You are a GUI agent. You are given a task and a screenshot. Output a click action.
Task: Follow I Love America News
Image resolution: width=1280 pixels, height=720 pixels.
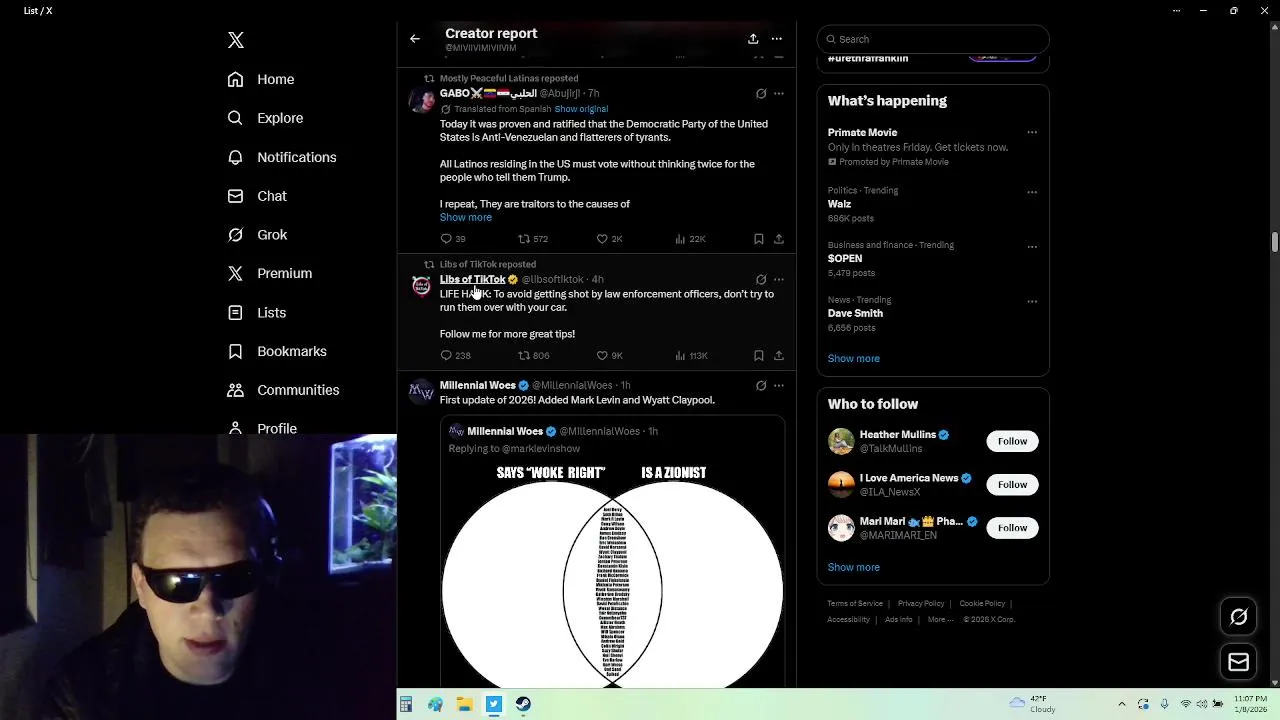[x=1012, y=485]
